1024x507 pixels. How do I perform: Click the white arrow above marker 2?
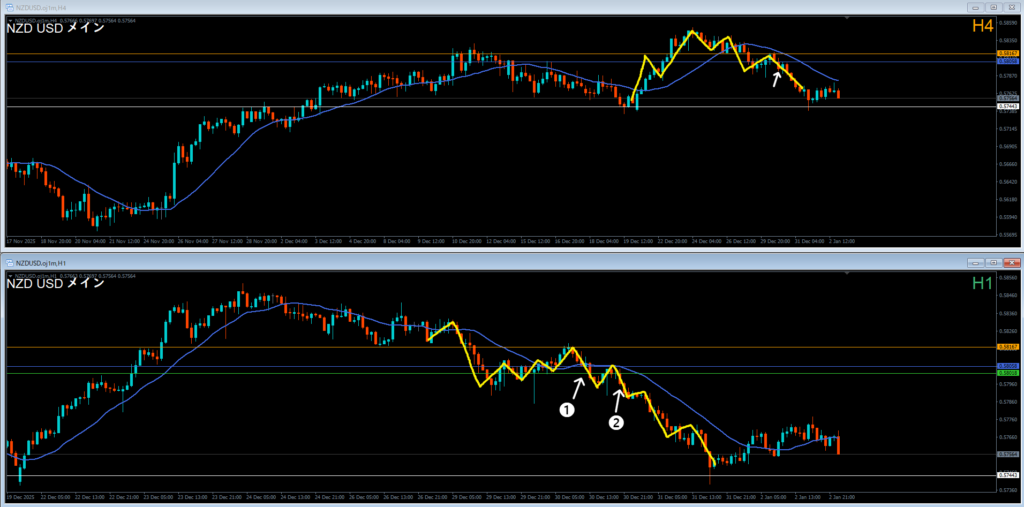click(619, 399)
